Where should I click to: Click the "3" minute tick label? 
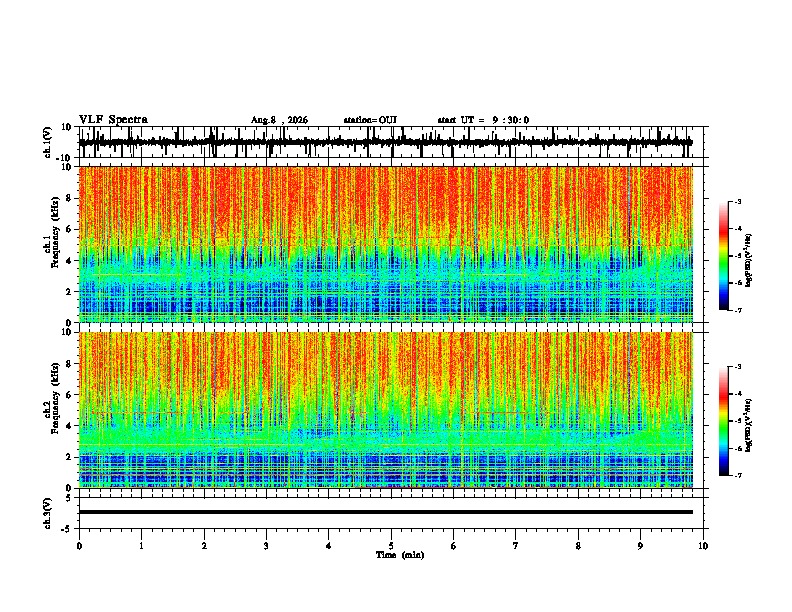[x=266, y=546]
